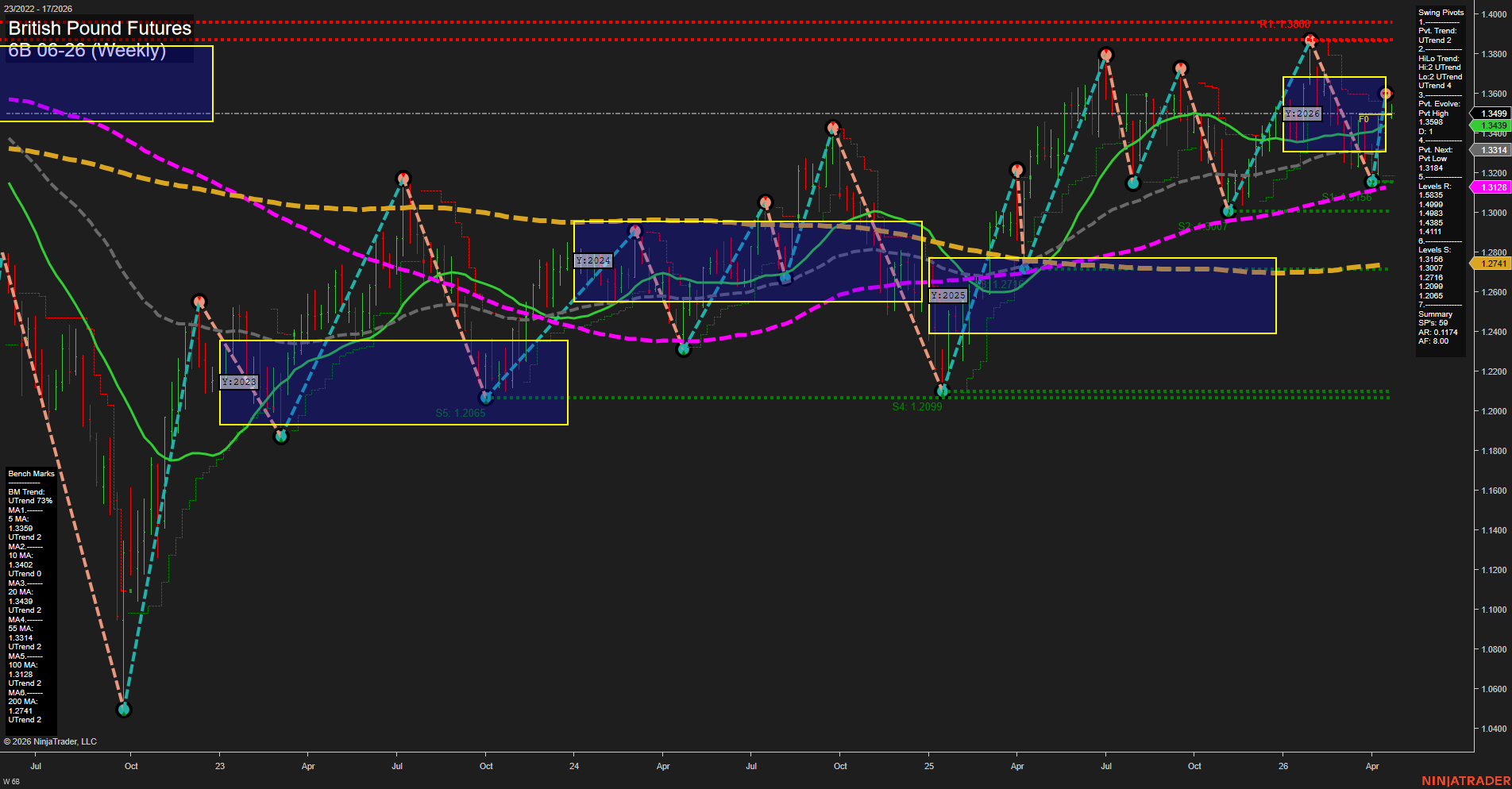Viewport: 1512px width, 789px height.
Task: Click the red pivot high marker near R1 1.3800
Action: tap(1310, 38)
